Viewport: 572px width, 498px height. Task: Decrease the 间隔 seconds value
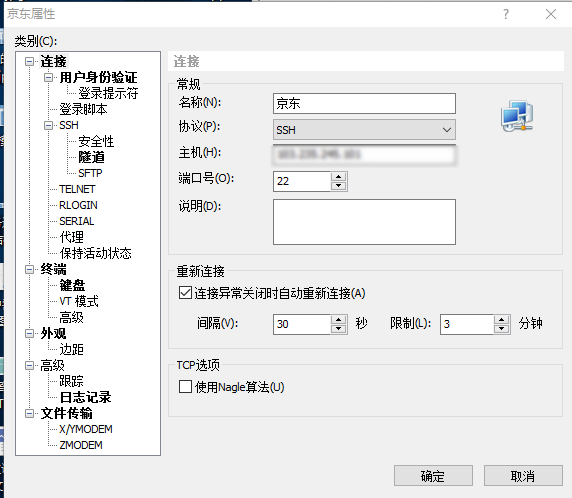(339, 329)
